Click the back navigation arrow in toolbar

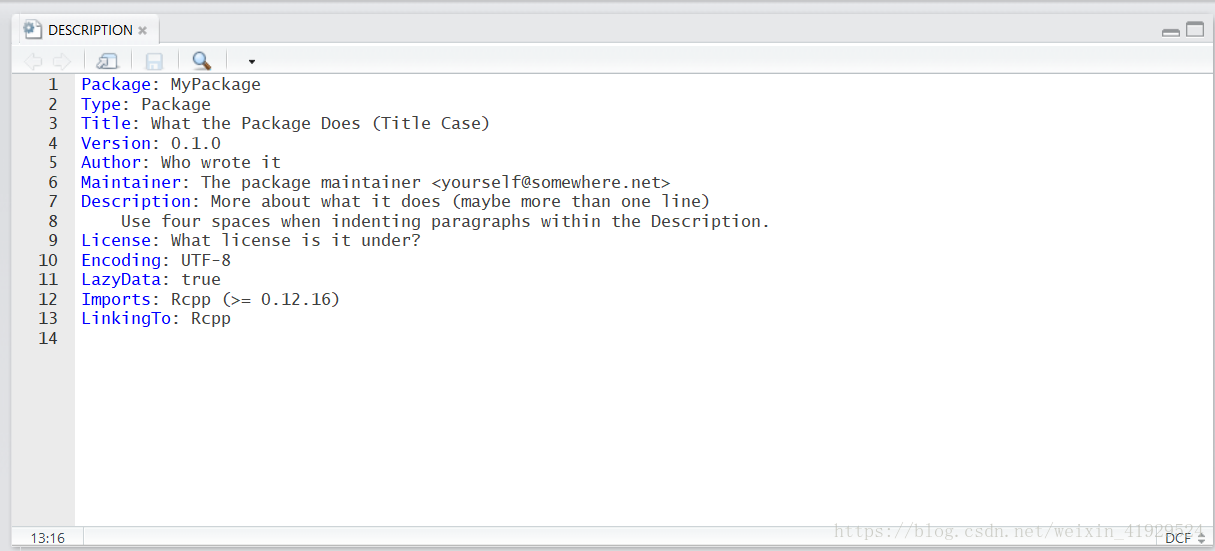[x=33, y=61]
